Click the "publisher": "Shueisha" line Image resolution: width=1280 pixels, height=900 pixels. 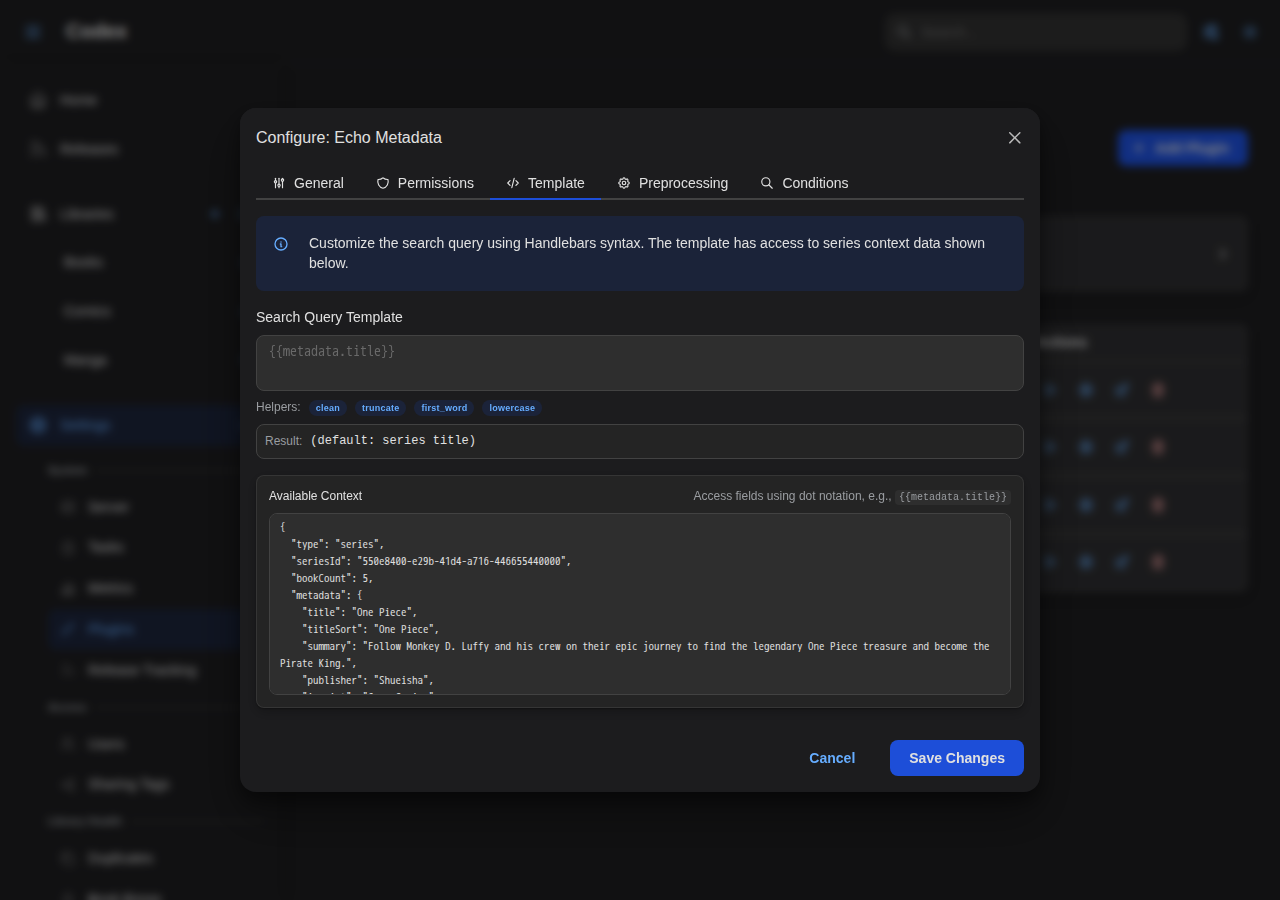point(368,680)
